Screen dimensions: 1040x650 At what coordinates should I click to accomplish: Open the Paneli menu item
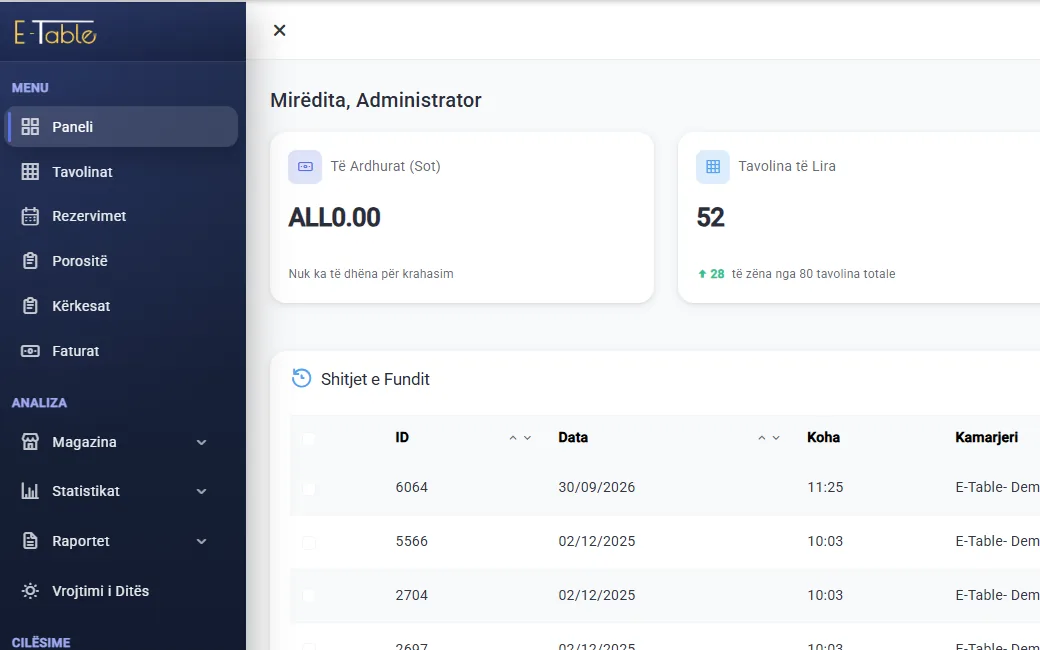tap(121, 127)
